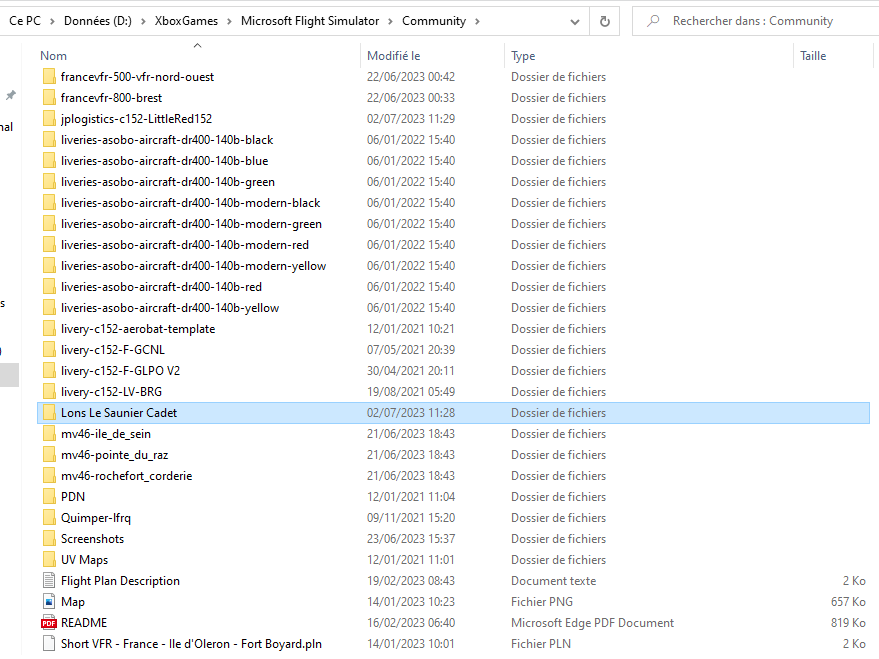The height and width of the screenshot is (659, 879).
Task: Select the folder icon of mv46-pointe_du_raz
Action: tap(49, 454)
